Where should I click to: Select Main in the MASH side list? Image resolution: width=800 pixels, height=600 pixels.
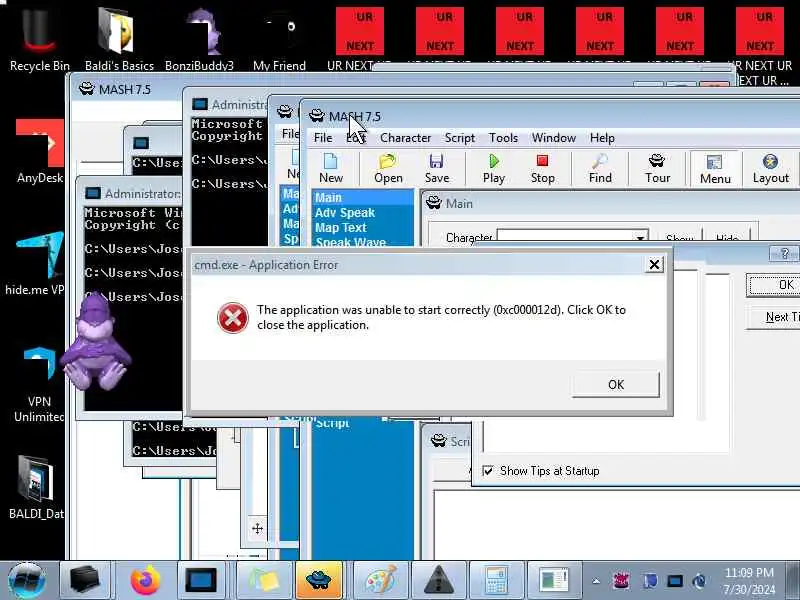click(363, 197)
